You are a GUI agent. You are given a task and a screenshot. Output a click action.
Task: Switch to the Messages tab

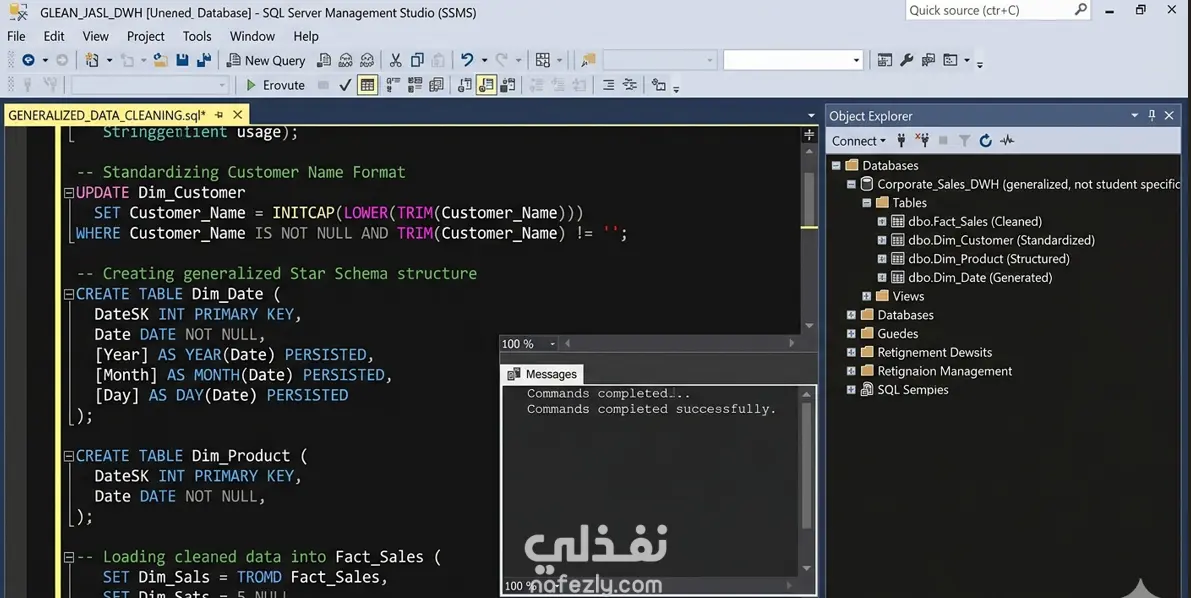click(x=543, y=374)
